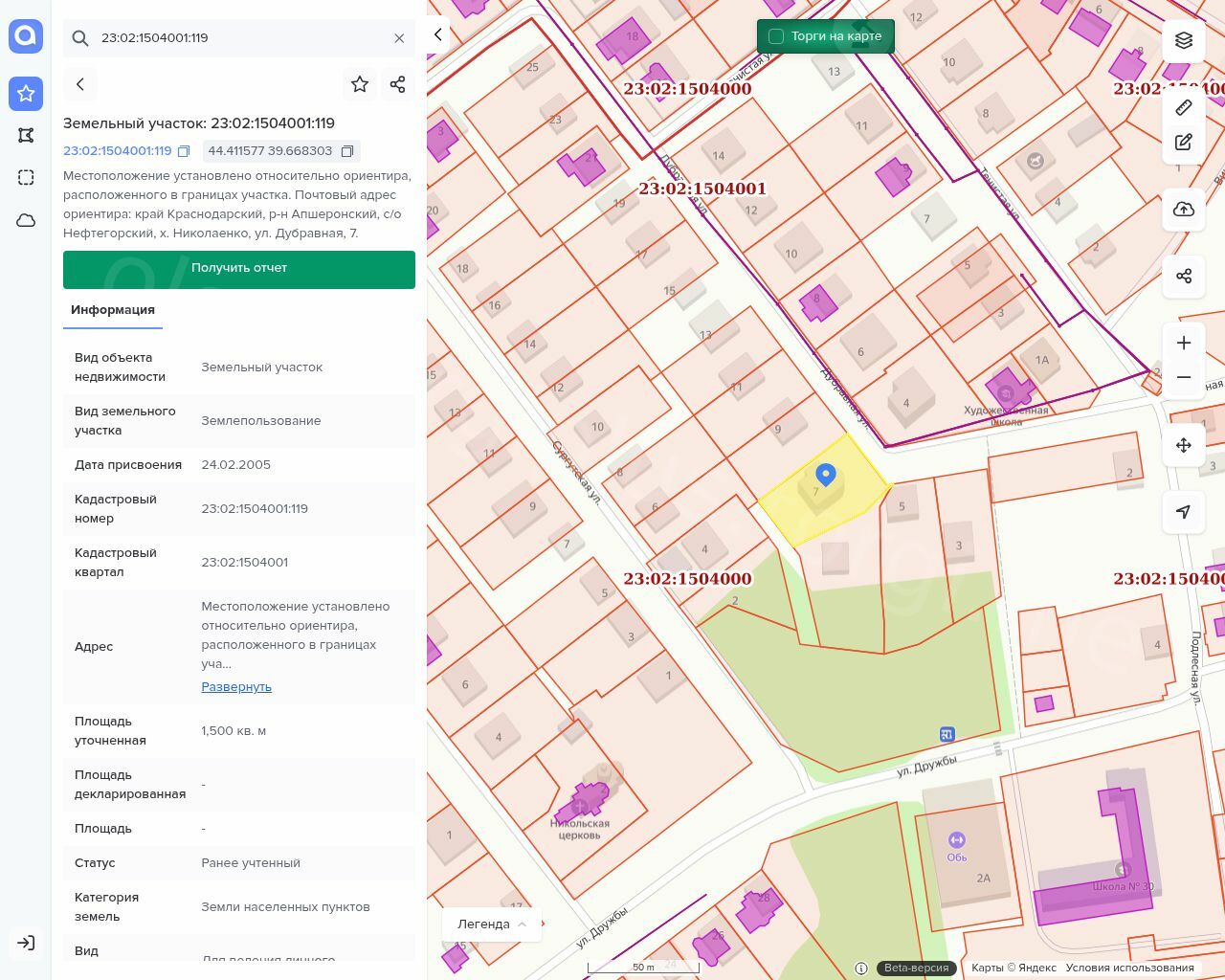Click the edit drawing tool icon

point(1184,142)
